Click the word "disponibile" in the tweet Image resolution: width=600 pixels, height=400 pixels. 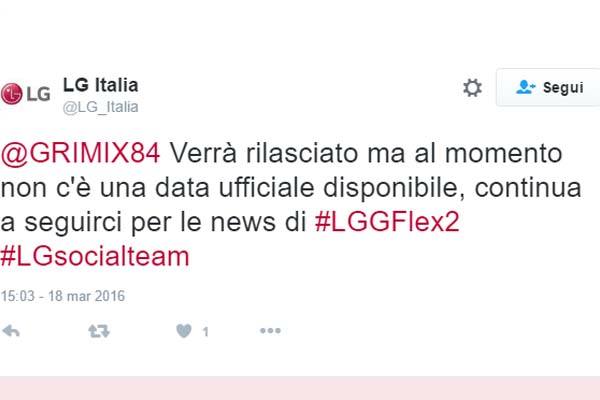point(394,188)
